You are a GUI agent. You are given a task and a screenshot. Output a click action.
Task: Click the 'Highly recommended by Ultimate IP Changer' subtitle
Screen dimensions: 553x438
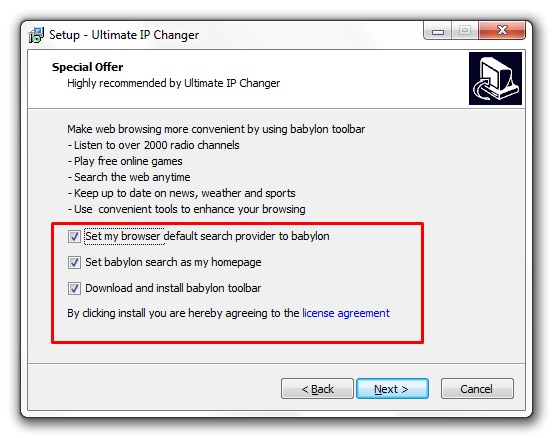pos(174,83)
